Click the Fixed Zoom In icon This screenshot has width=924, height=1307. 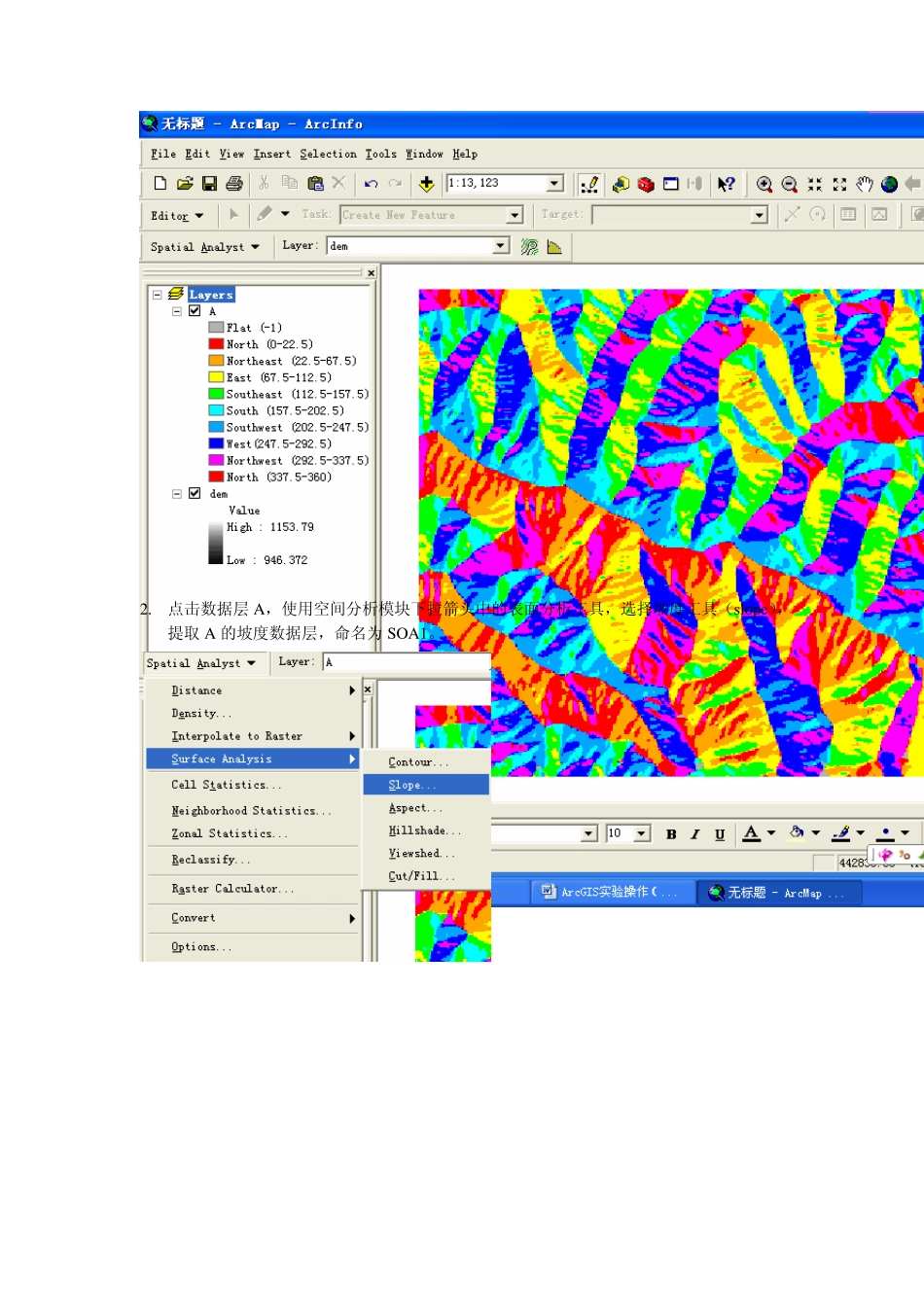click(x=815, y=184)
